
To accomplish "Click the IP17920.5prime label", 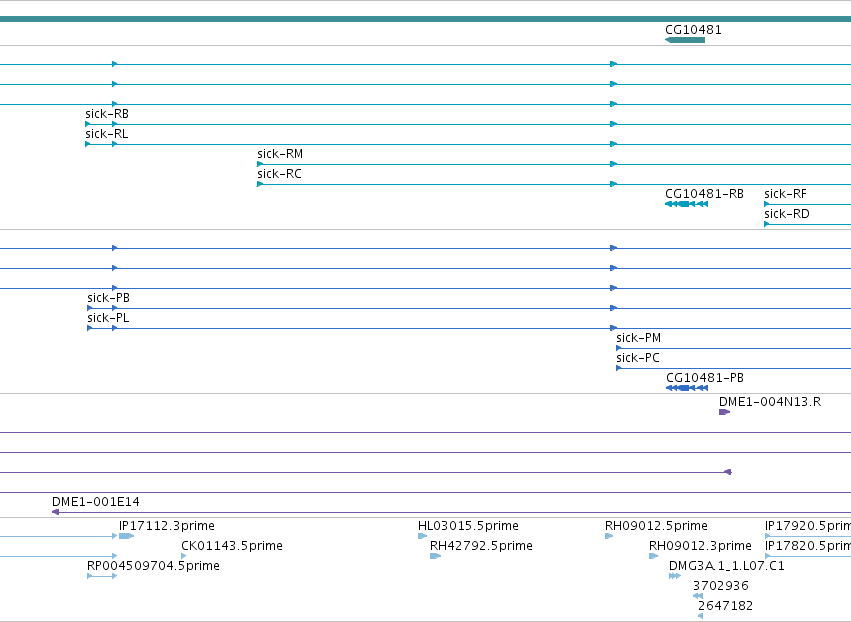I will [x=808, y=526].
